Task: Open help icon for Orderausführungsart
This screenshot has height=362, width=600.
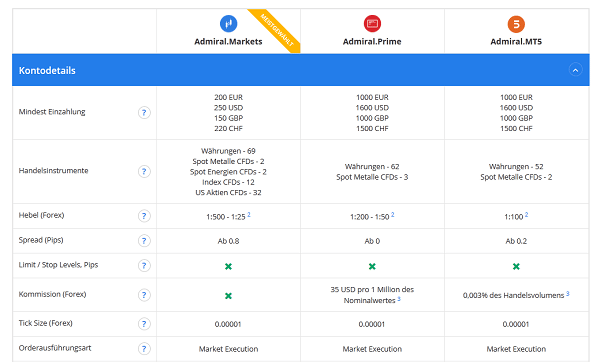Action: click(x=144, y=349)
